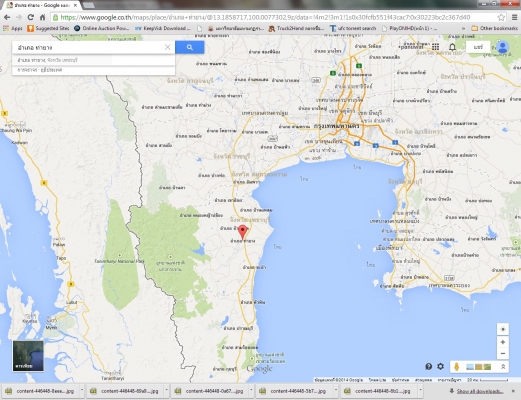Select the second search result under the search box
The height and width of the screenshot is (400, 521).
94,70
